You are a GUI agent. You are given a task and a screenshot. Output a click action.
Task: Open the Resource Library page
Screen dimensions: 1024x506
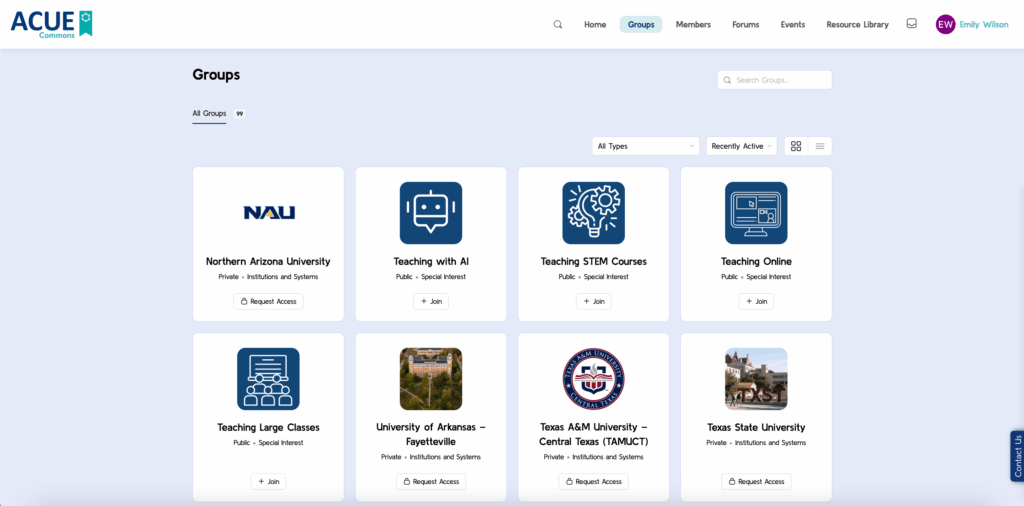point(857,25)
